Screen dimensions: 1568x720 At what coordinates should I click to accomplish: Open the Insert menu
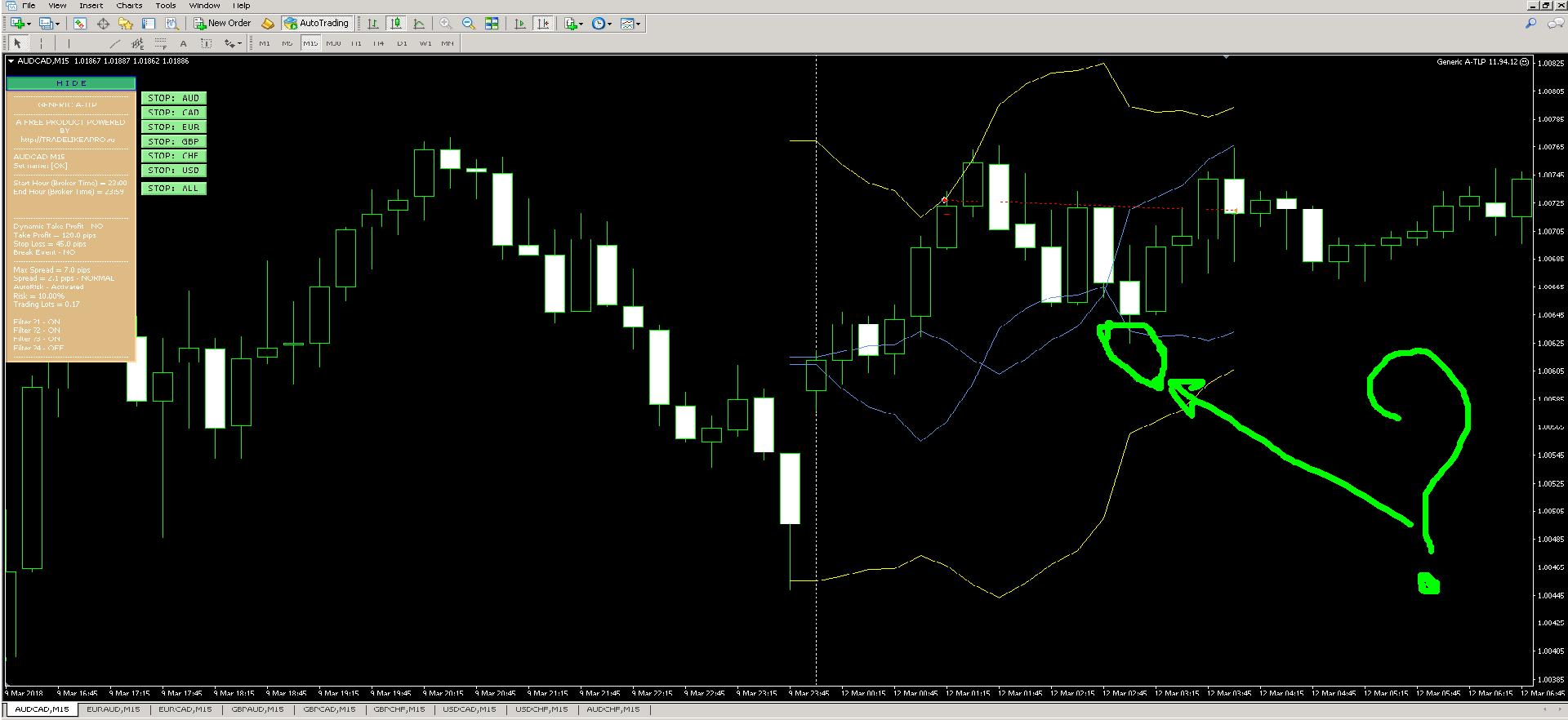[91, 6]
